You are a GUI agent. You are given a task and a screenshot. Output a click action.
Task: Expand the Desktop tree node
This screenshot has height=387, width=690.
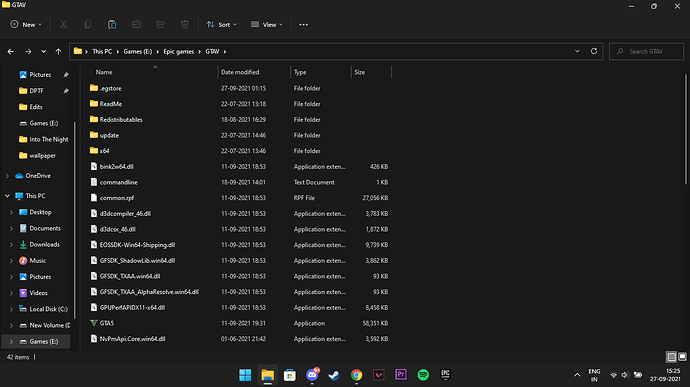point(11,212)
